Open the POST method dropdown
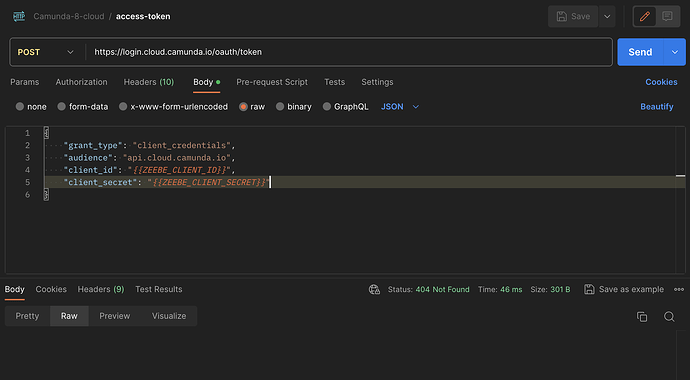690x380 pixels. click(46, 52)
